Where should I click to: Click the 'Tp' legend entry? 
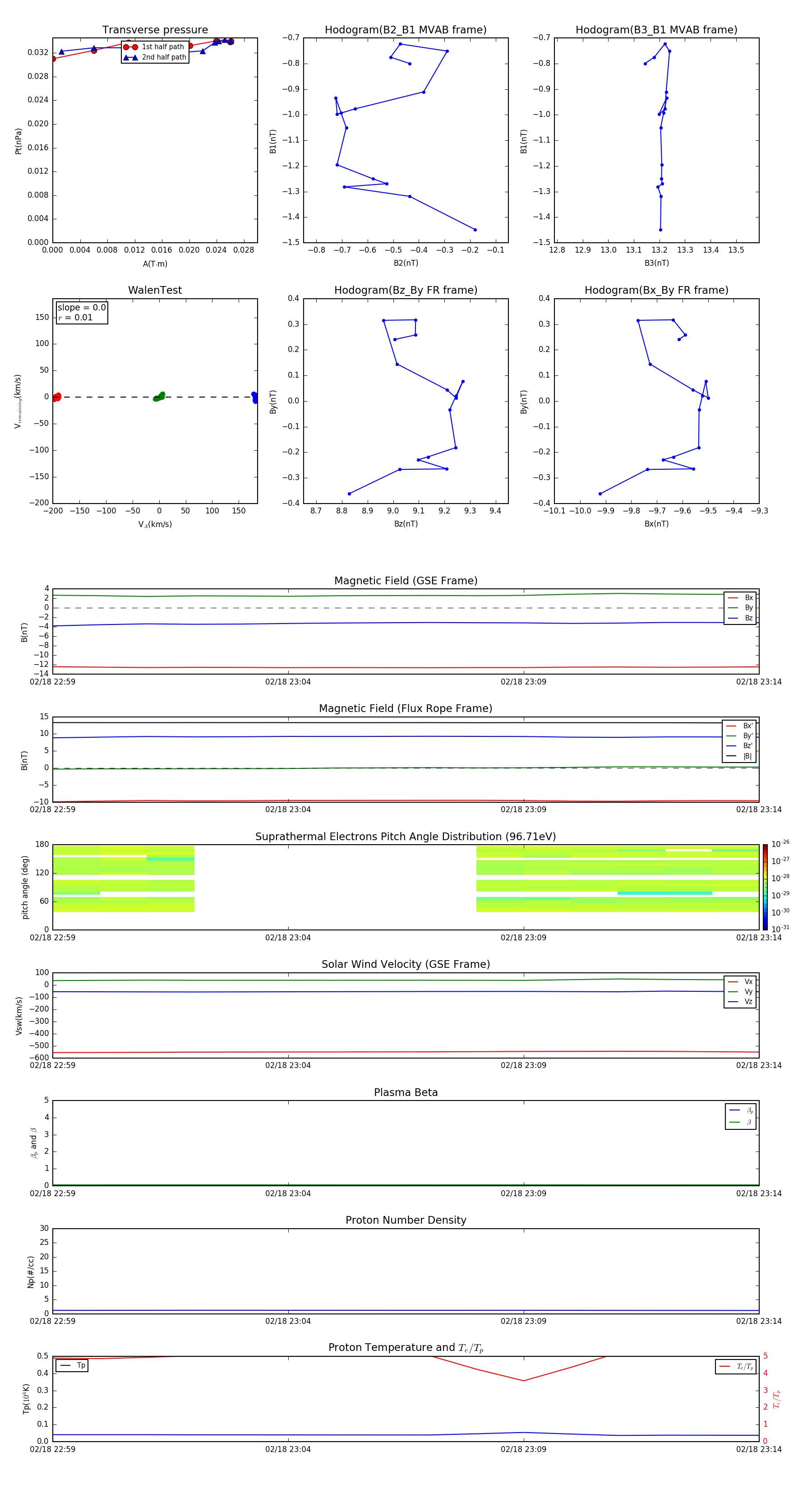pyautogui.click(x=72, y=1365)
